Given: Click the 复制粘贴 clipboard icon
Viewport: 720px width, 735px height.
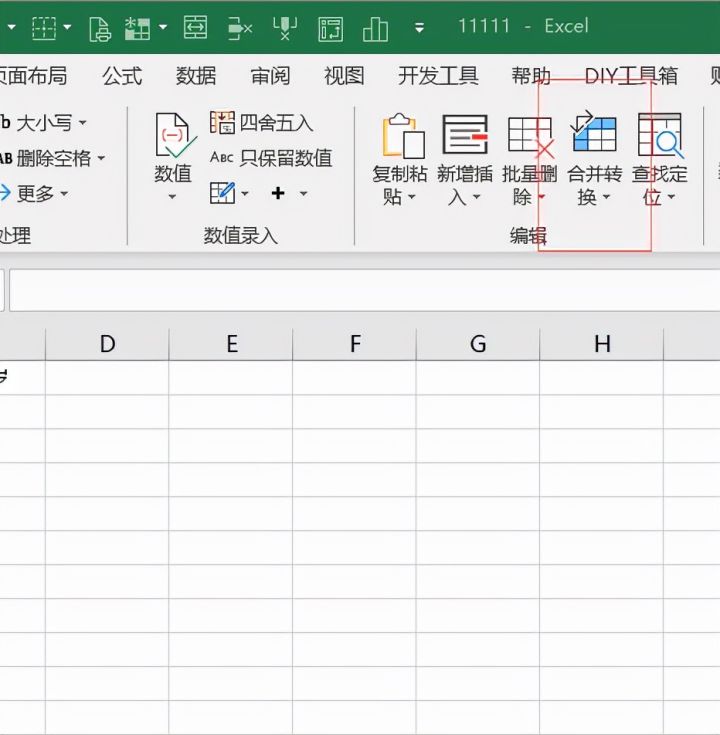Looking at the screenshot, I should tap(403, 135).
